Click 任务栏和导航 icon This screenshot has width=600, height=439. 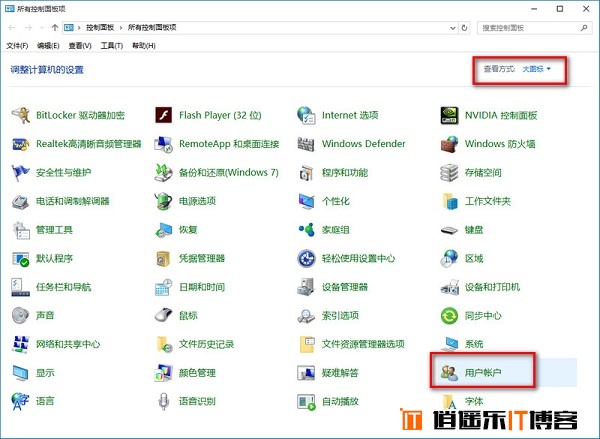pos(20,287)
